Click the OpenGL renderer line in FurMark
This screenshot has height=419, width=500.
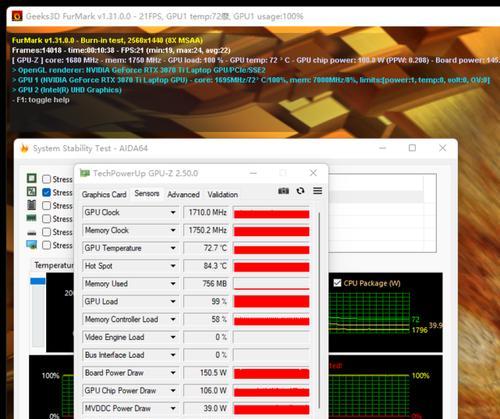(139, 70)
